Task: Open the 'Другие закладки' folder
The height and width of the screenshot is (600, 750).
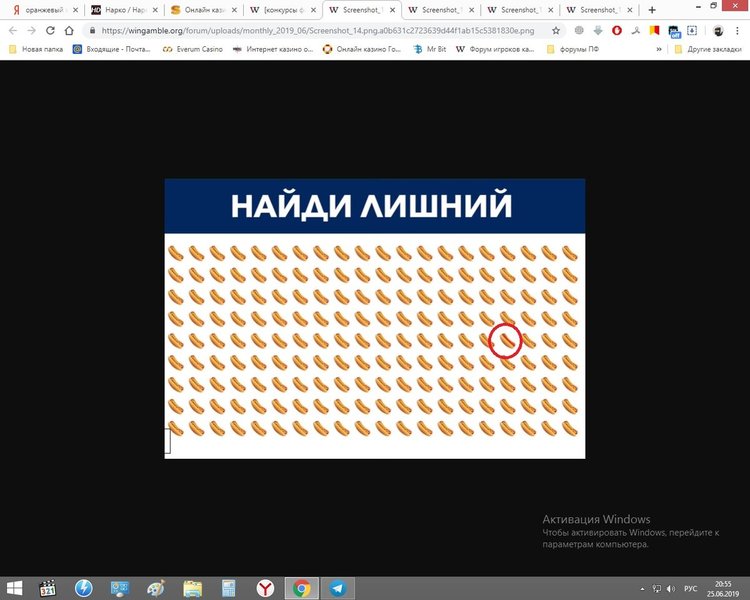Action: [x=707, y=49]
